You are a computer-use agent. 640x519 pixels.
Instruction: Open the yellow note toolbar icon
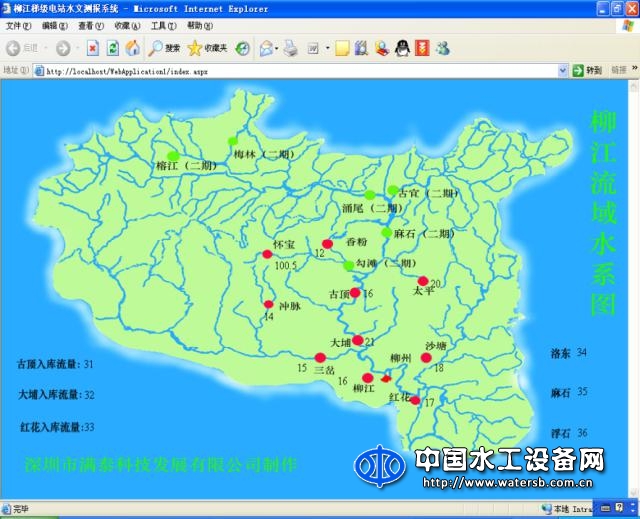point(342,48)
